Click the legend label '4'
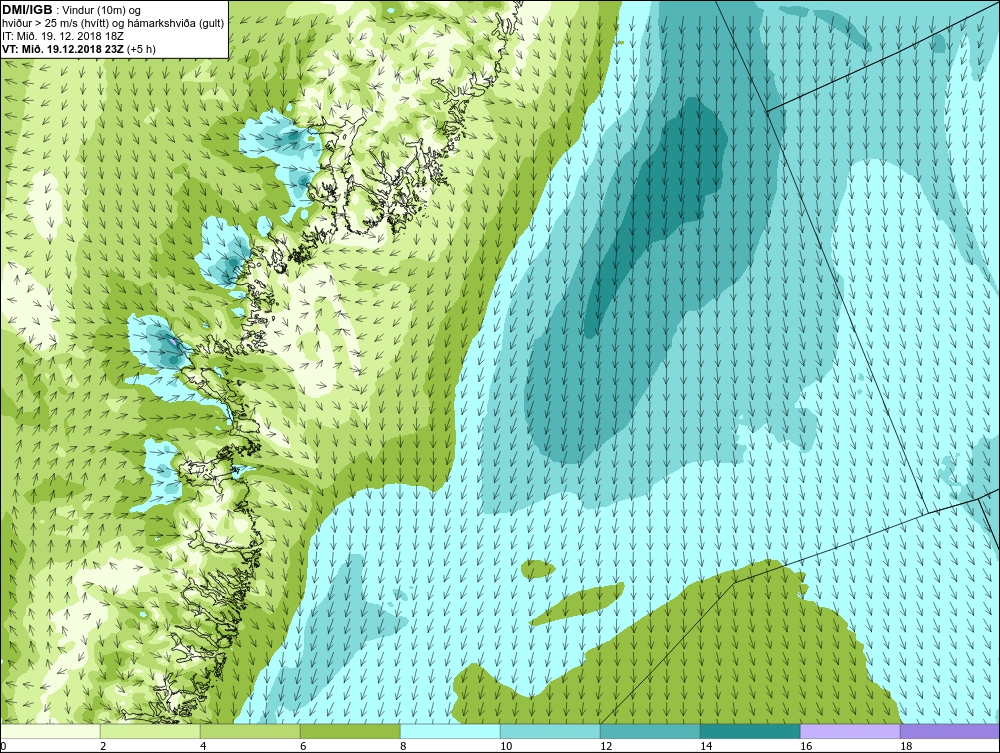The image size is (1000, 753). click(203, 746)
